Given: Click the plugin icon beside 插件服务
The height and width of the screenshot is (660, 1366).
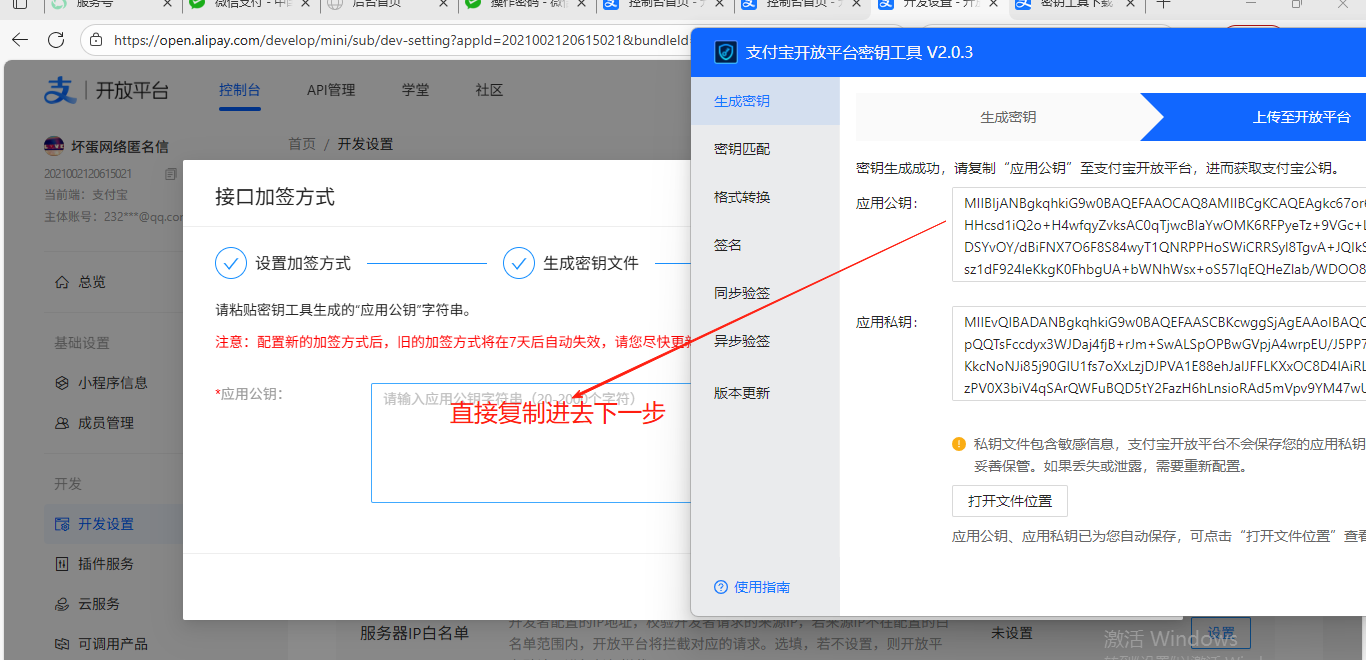Looking at the screenshot, I should pyautogui.click(x=62, y=564).
